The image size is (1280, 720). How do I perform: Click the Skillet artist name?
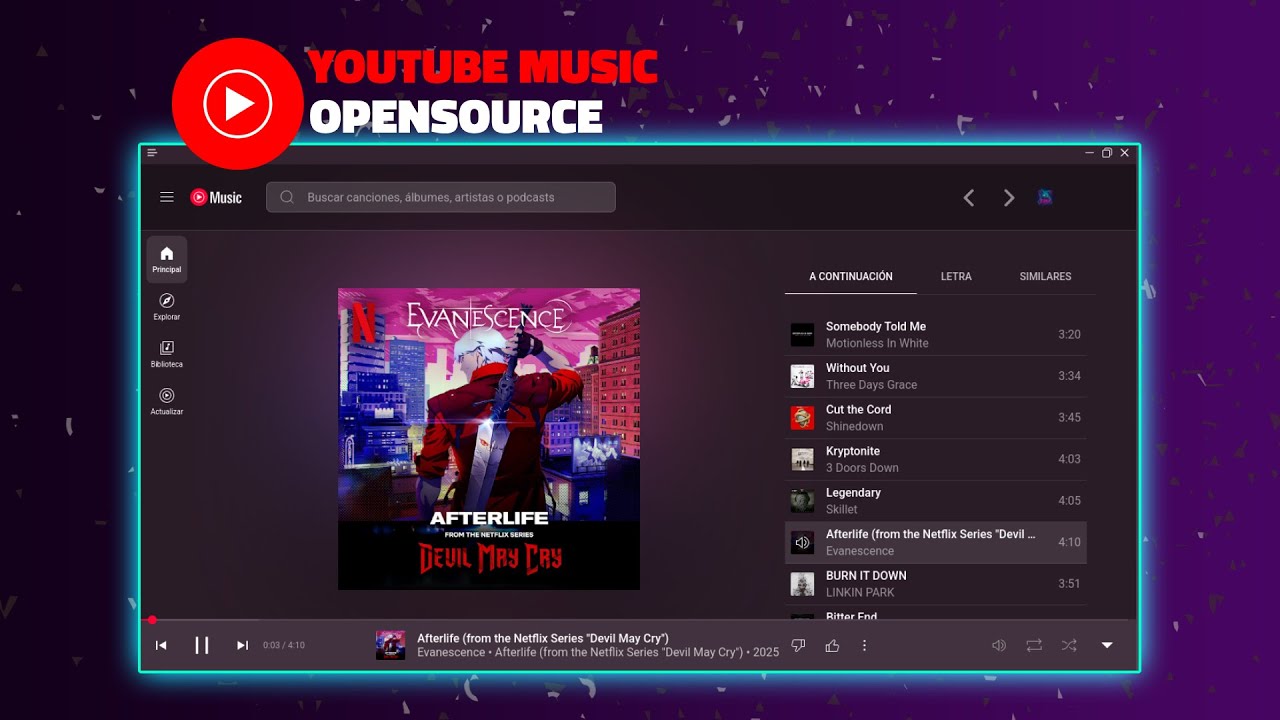click(841, 509)
